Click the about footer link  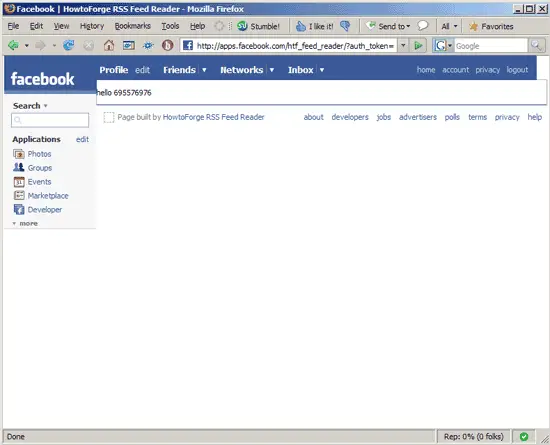(x=314, y=117)
